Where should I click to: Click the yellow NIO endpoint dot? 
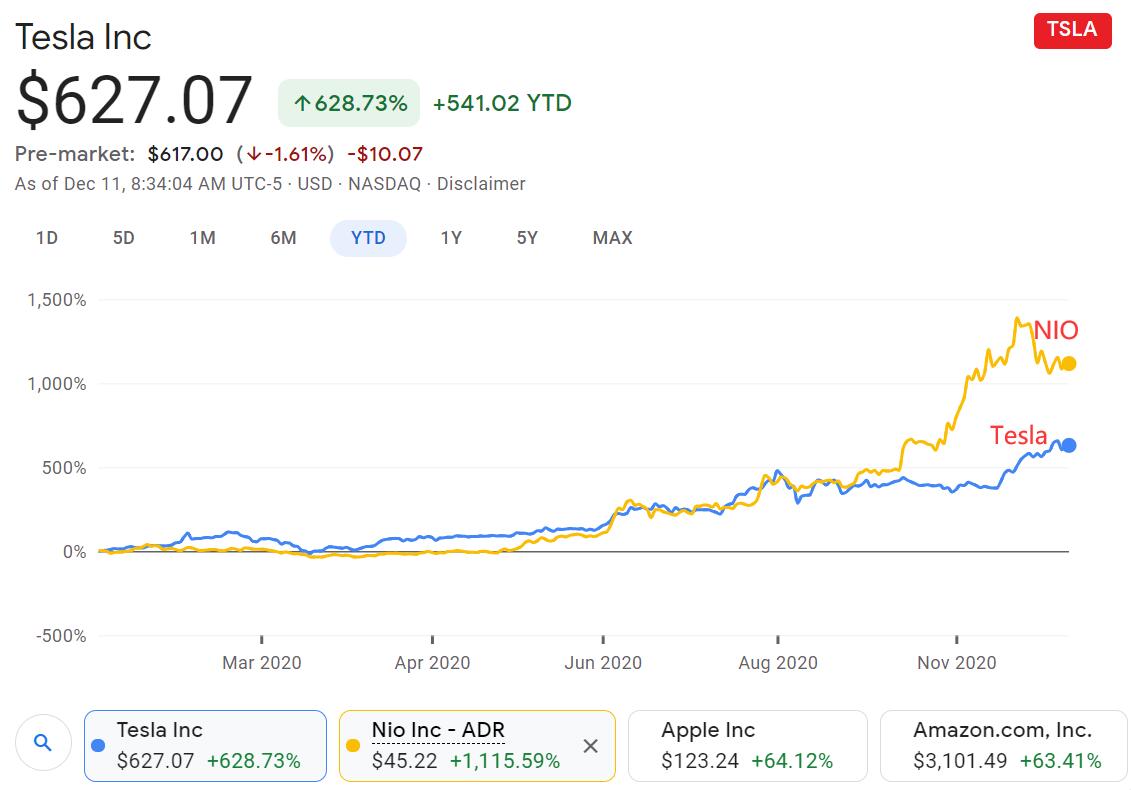(1068, 364)
